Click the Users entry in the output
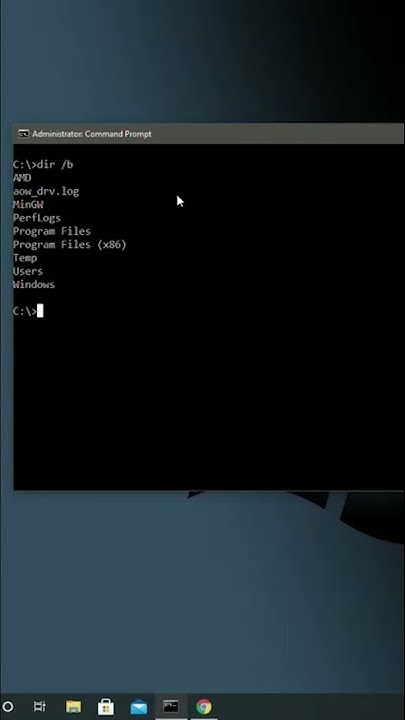Image resolution: width=405 pixels, height=720 pixels. [x=28, y=271]
